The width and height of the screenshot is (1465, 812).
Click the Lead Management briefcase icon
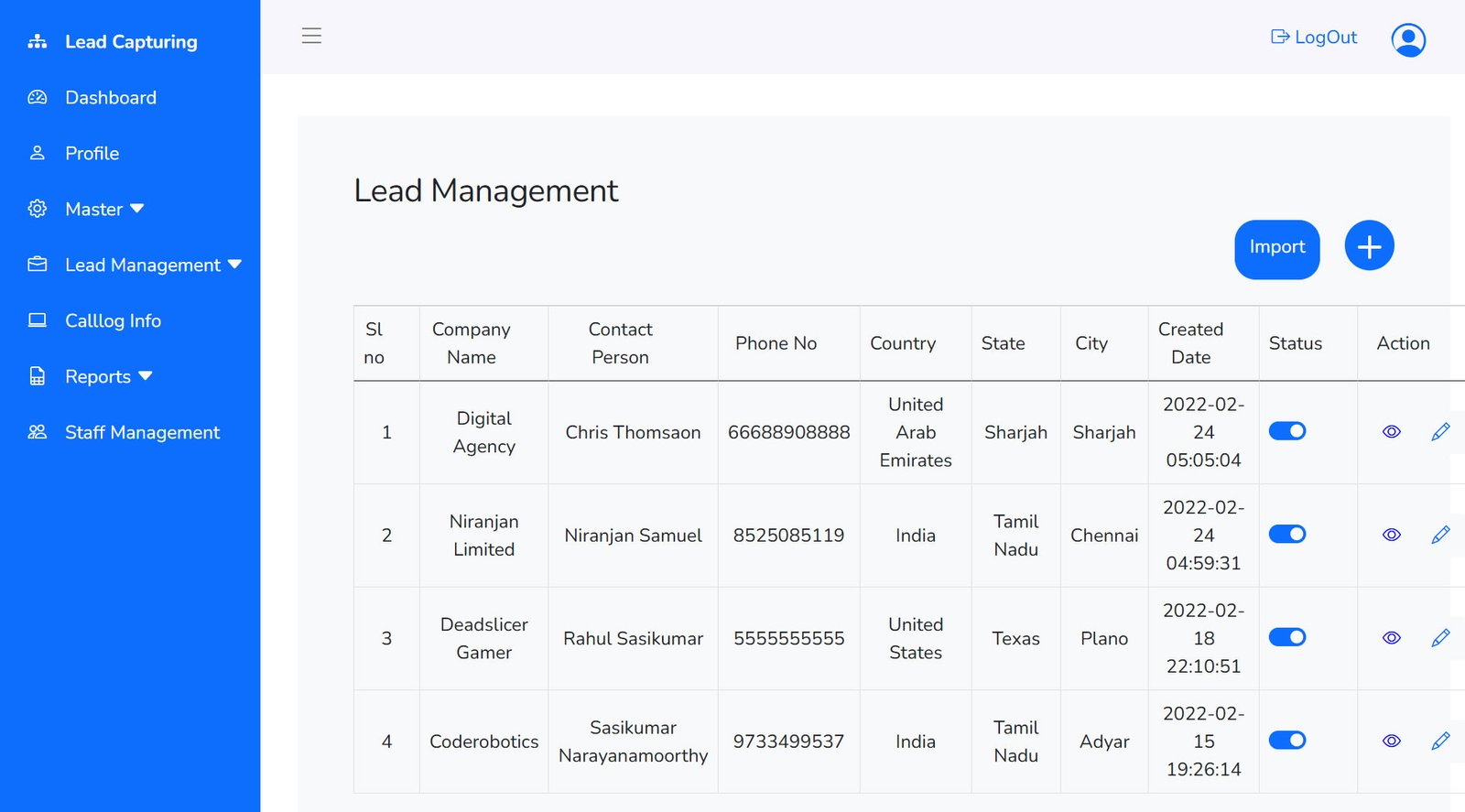(x=37, y=265)
